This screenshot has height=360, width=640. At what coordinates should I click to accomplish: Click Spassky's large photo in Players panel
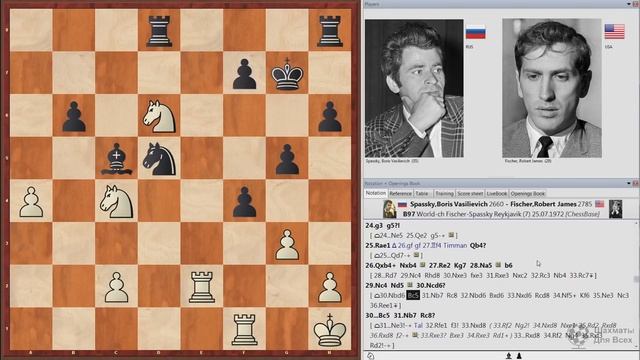click(x=414, y=88)
